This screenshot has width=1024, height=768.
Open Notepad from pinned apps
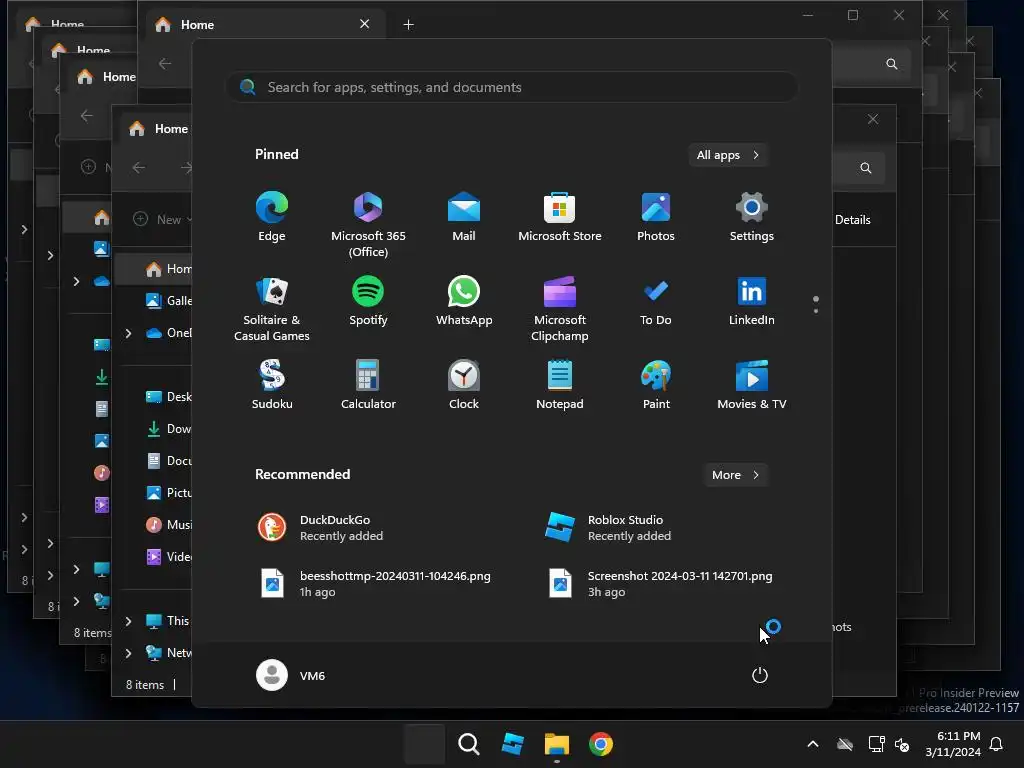(x=560, y=385)
